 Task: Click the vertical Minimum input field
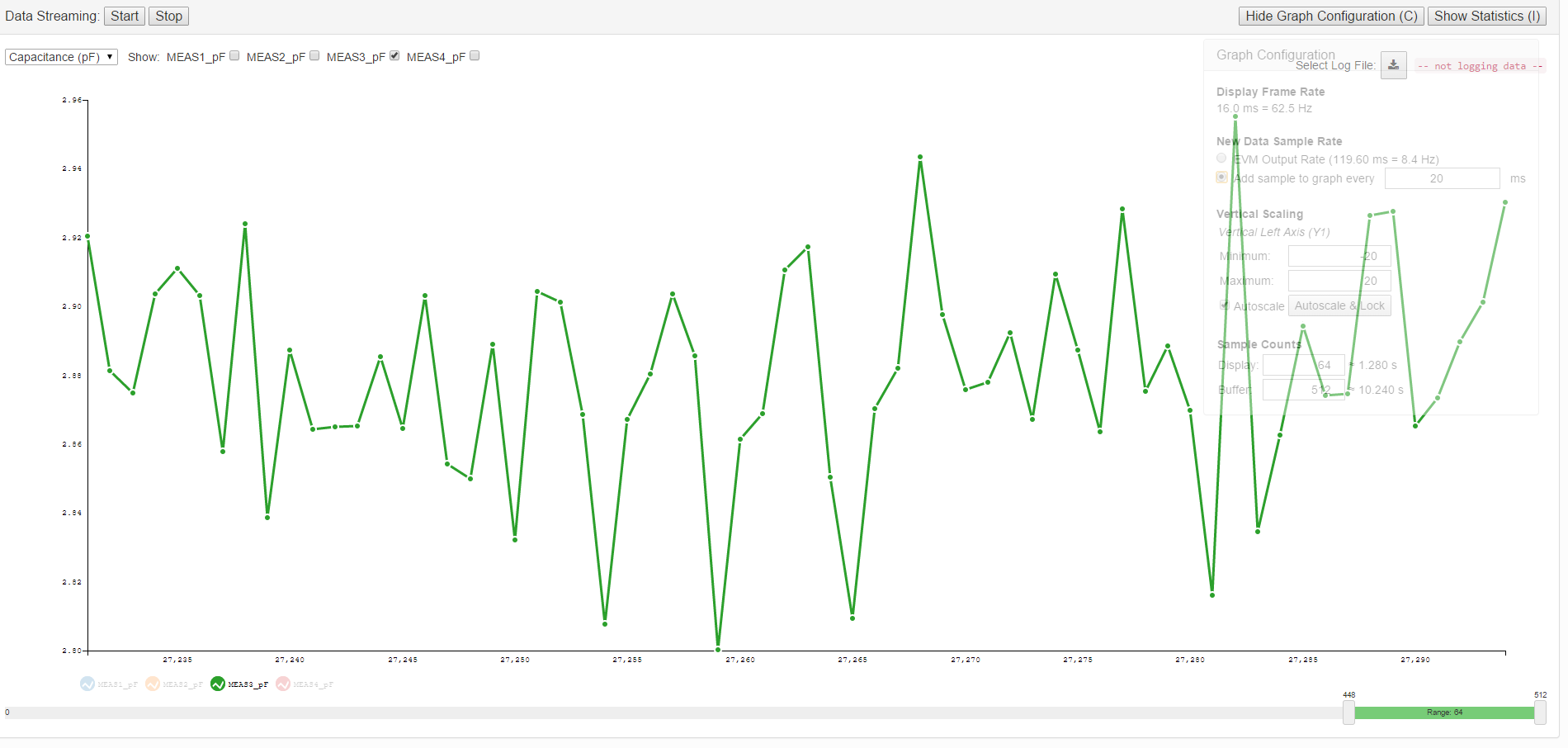1339,256
